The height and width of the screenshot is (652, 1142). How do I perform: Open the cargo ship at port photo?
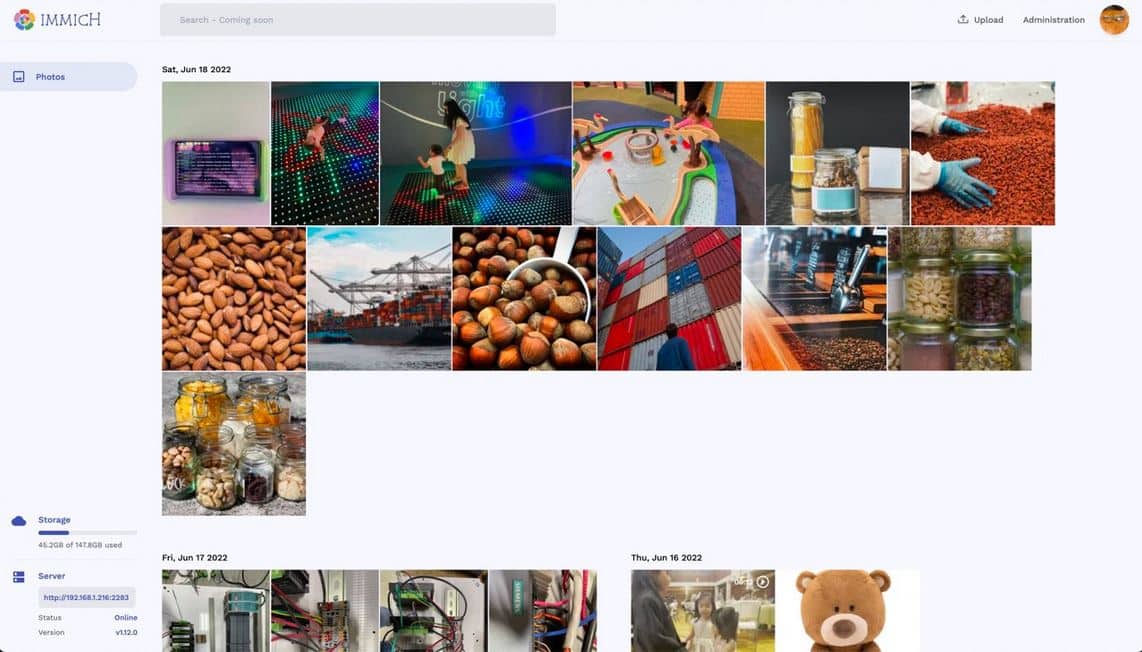pyautogui.click(x=379, y=299)
